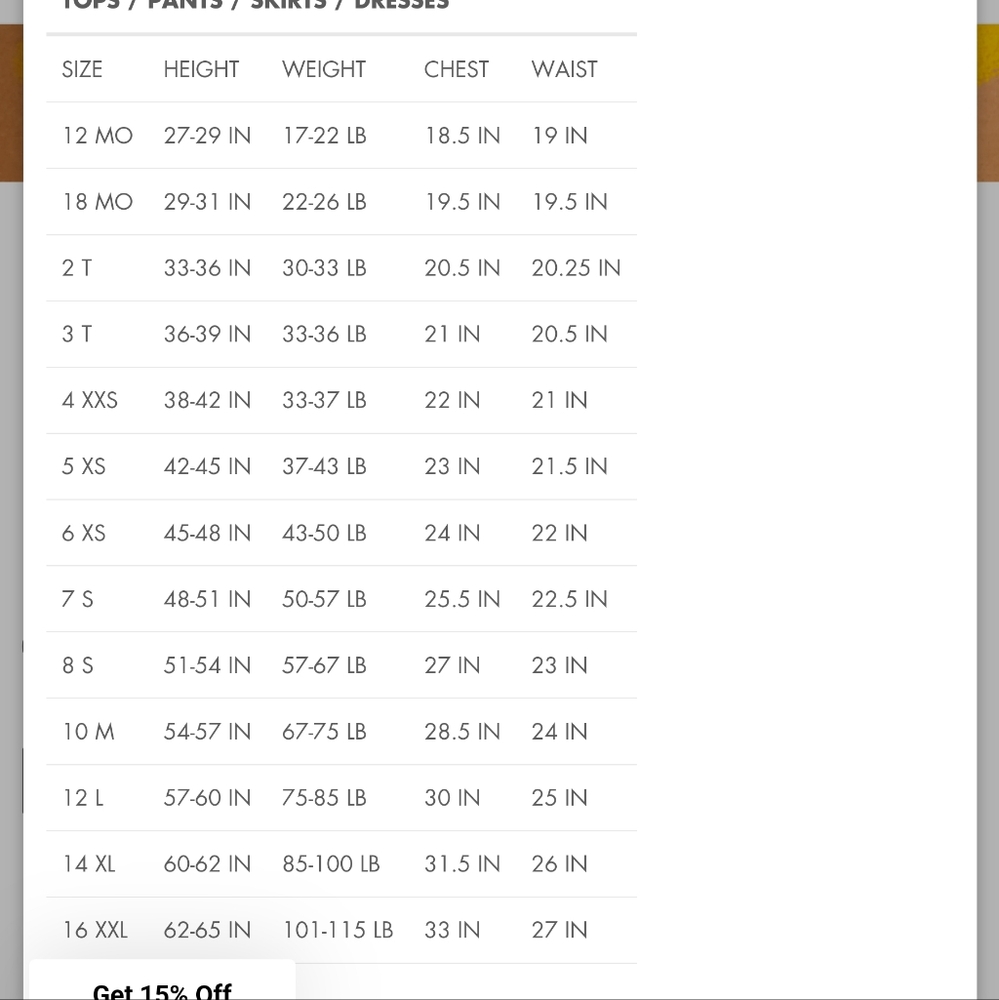Click the 101-115 LB weight value
The image size is (999, 1000).
pos(337,930)
